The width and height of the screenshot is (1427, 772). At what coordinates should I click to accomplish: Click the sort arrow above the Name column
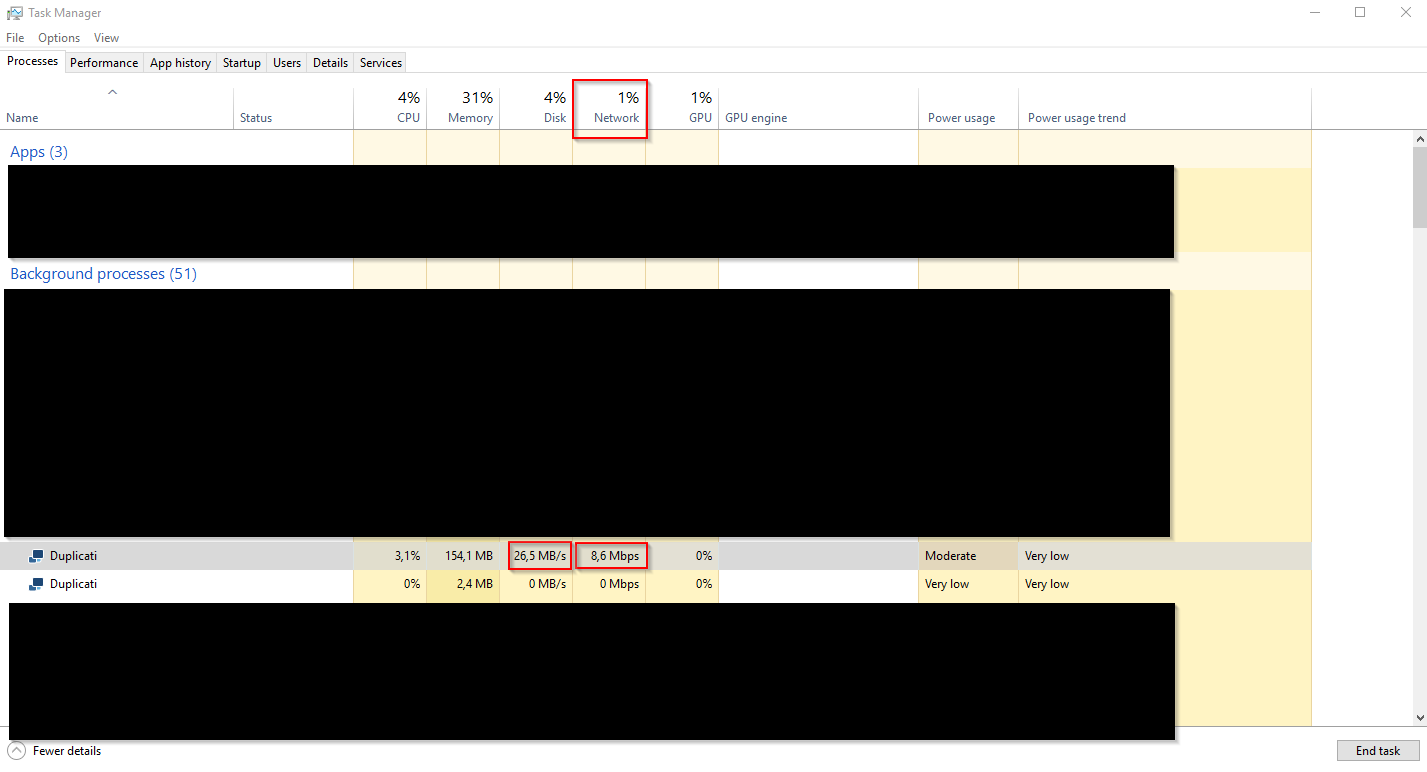(x=112, y=91)
